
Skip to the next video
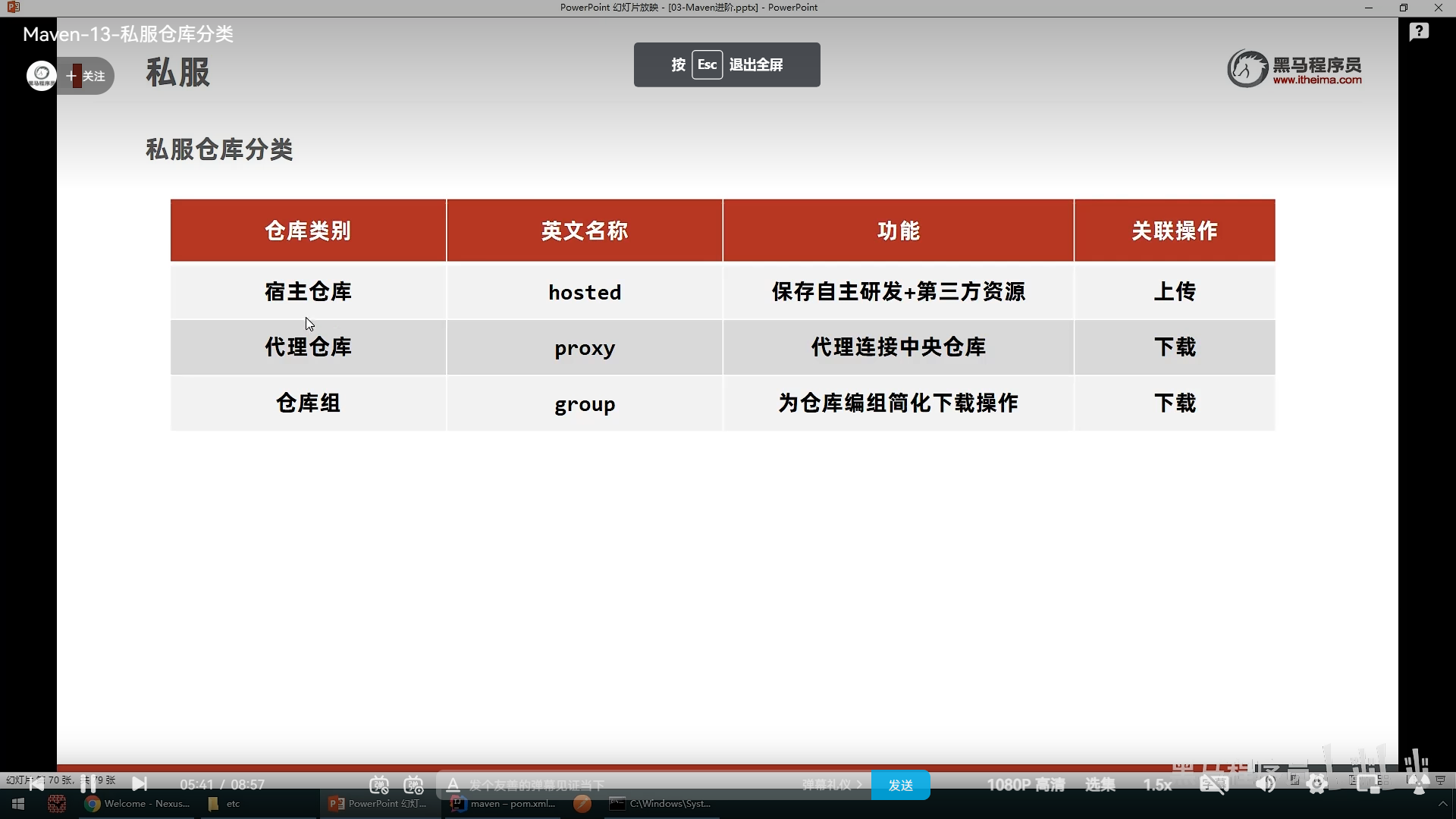(140, 784)
